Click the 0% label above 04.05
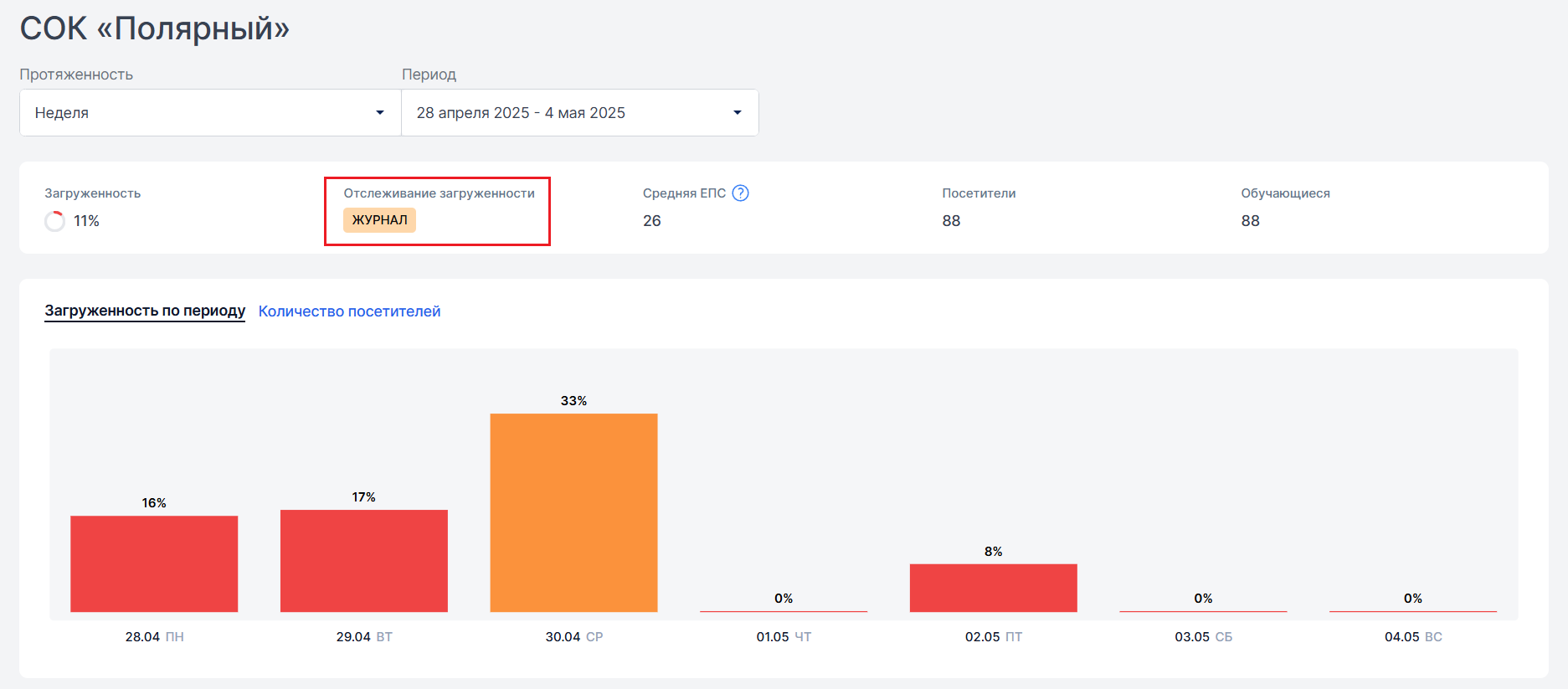Viewport: 1568px width, 689px height. coord(1413,599)
